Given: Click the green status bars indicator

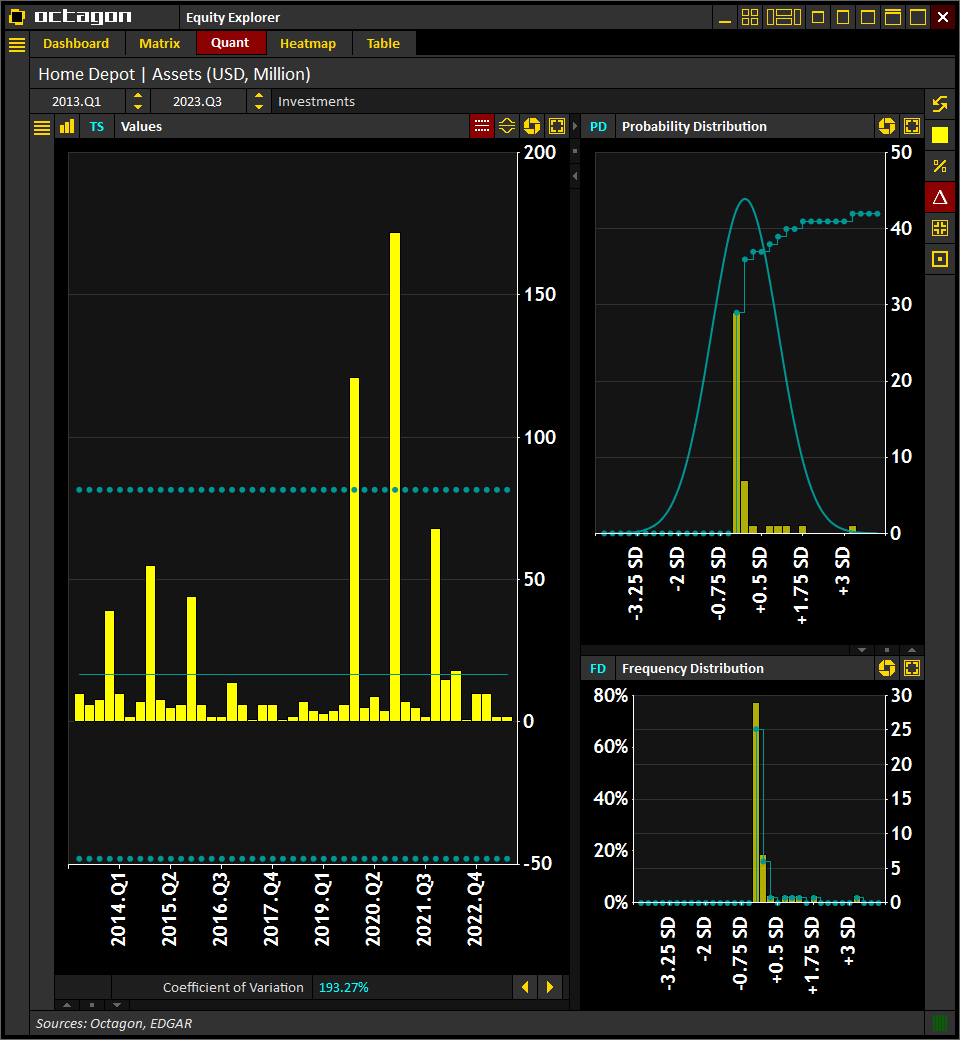Looking at the screenshot, I should [x=940, y=1023].
